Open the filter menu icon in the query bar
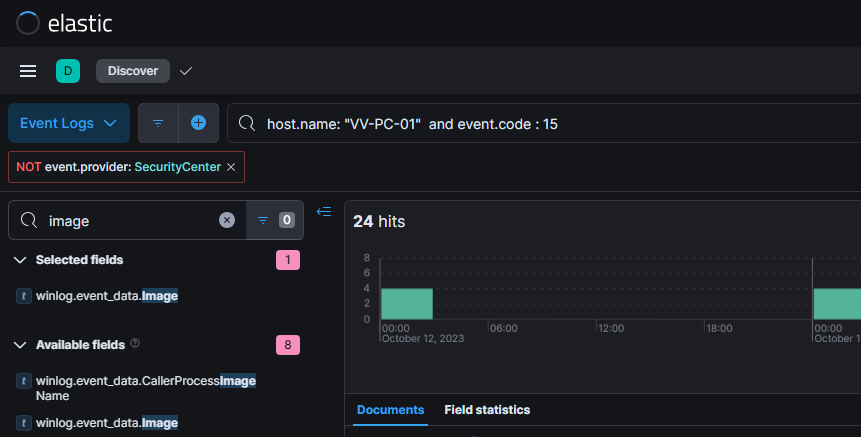 click(x=158, y=124)
